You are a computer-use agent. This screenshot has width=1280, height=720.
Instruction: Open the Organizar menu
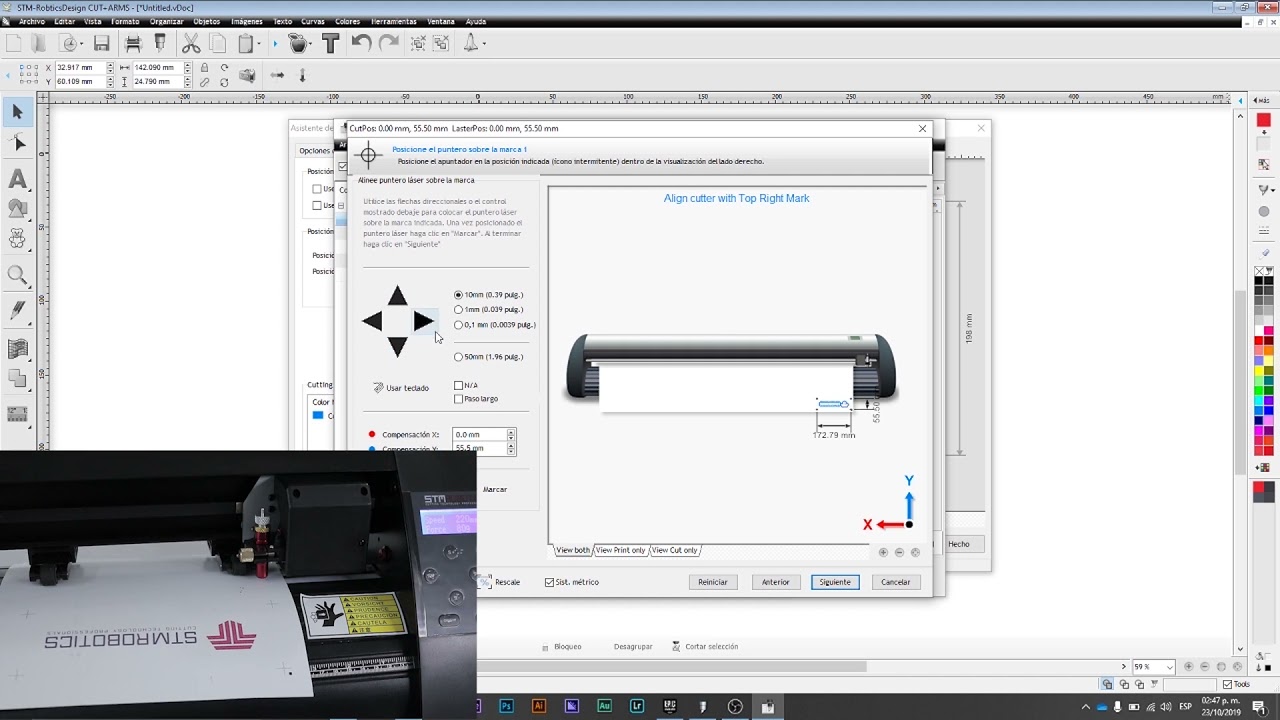pos(167,21)
